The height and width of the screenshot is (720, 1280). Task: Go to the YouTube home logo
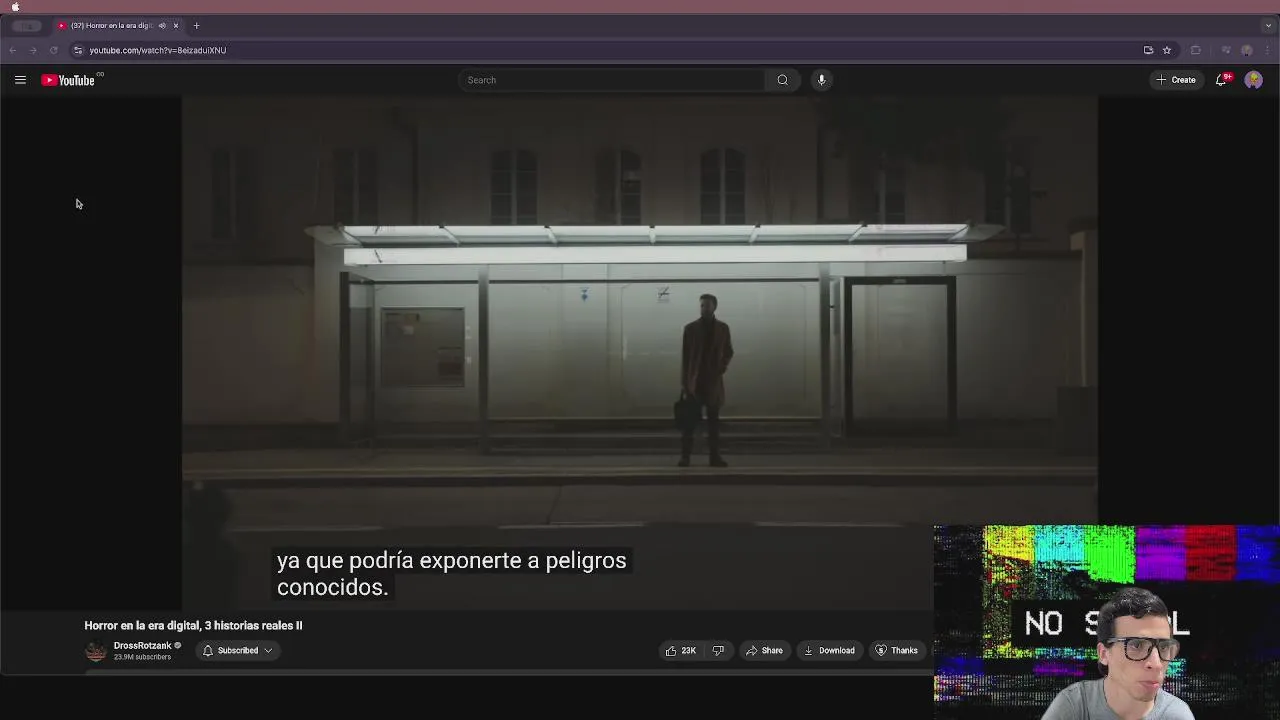click(x=68, y=80)
